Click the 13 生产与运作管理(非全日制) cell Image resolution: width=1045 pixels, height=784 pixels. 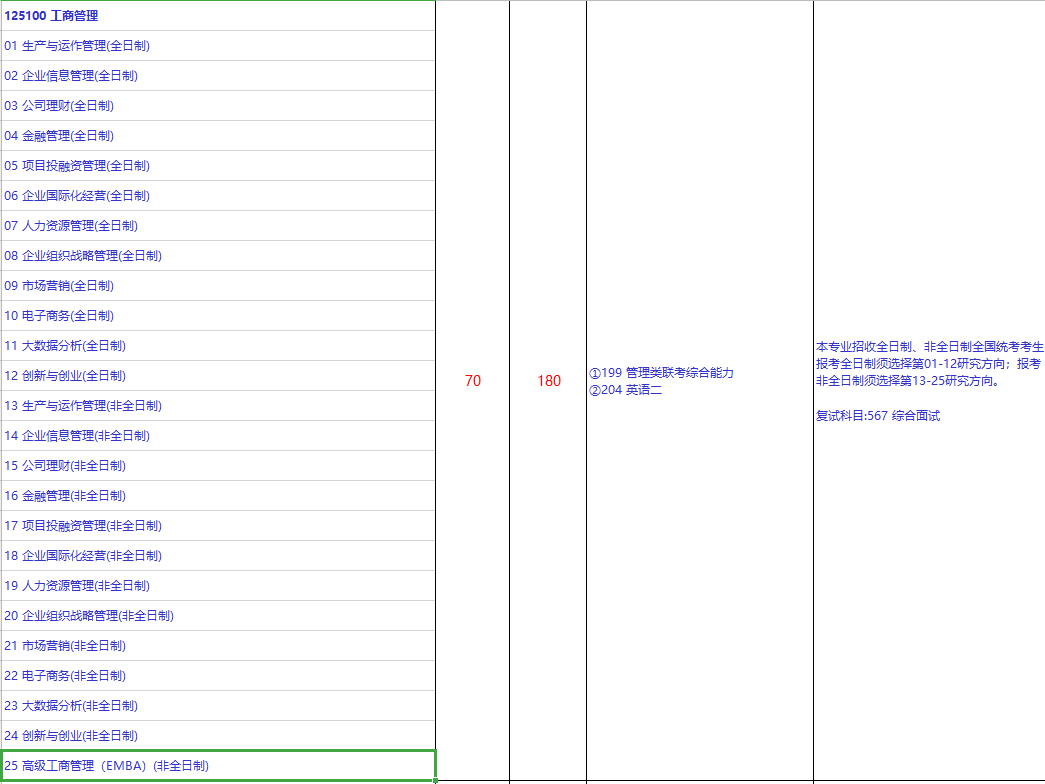217,406
